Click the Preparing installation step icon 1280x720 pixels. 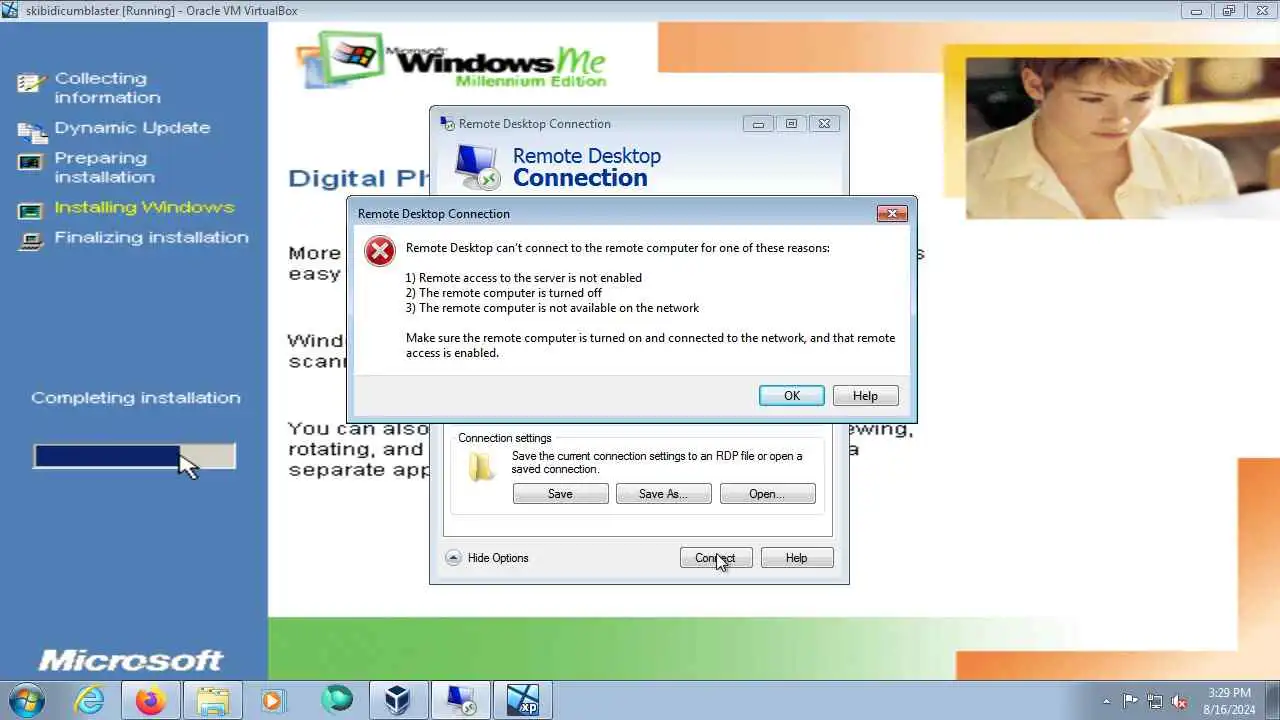tap(31, 161)
